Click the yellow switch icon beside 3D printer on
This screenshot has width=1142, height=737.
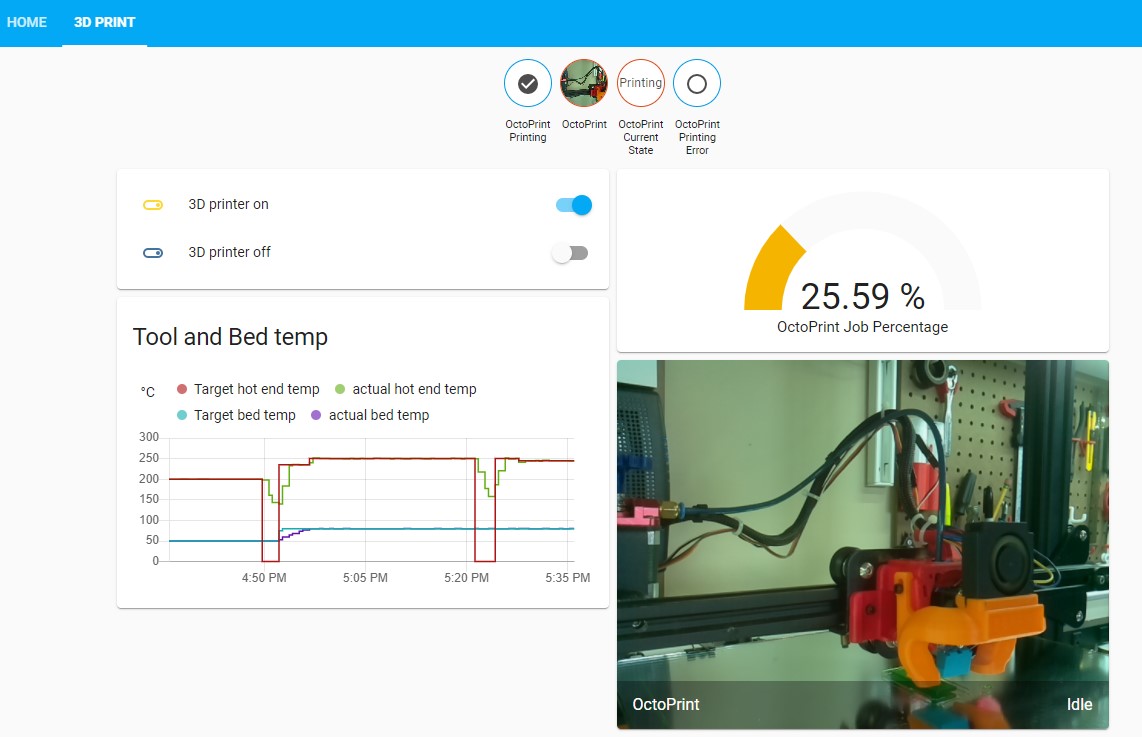coord(153,204)
